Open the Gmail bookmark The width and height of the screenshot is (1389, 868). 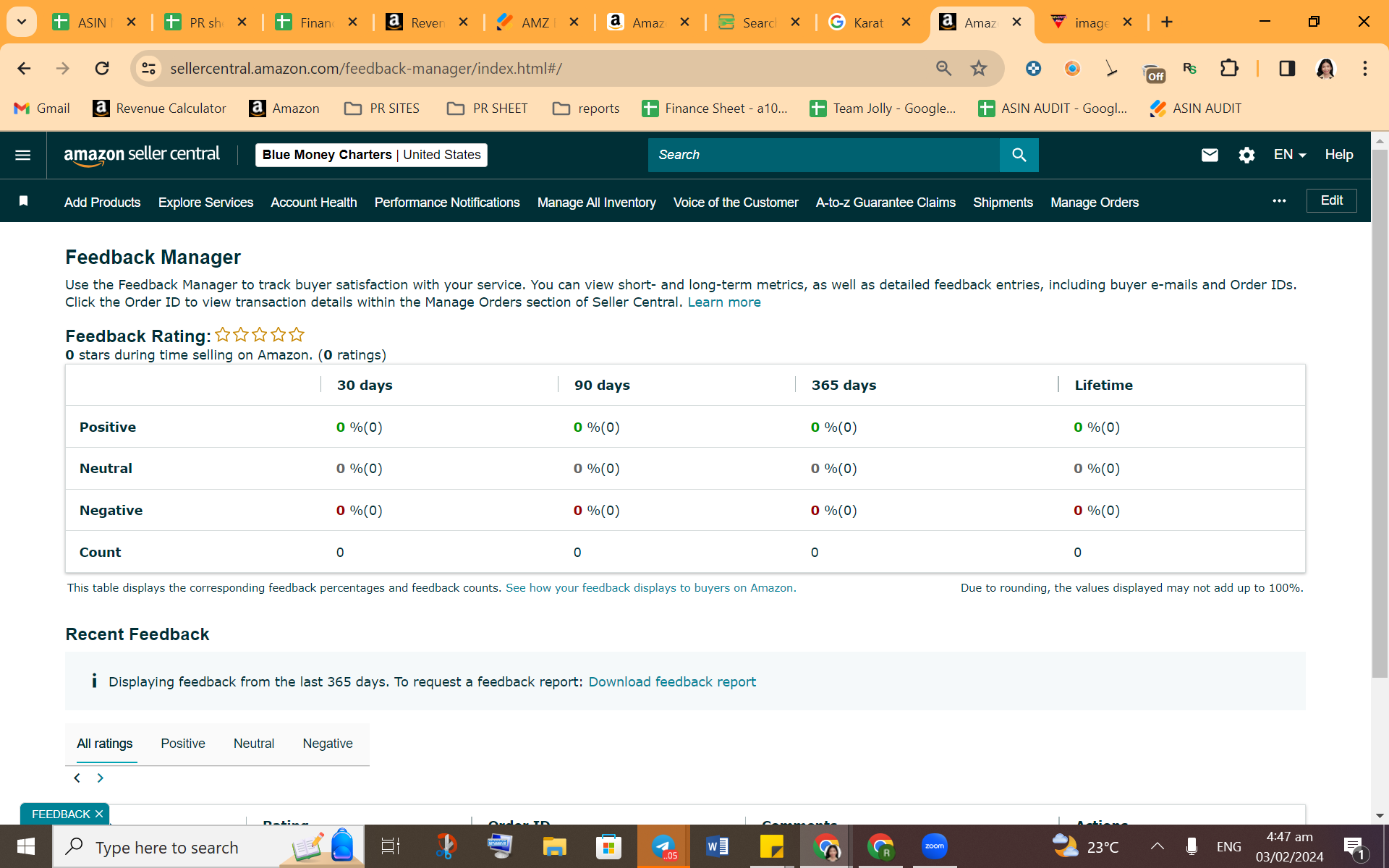(x=42, y=109)
